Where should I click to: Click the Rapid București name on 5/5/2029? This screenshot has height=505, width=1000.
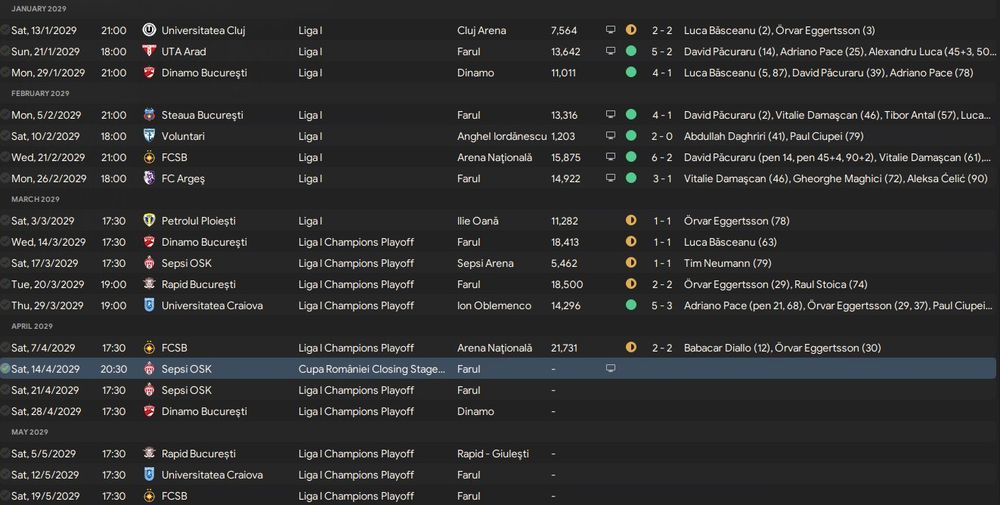[198, 453]
